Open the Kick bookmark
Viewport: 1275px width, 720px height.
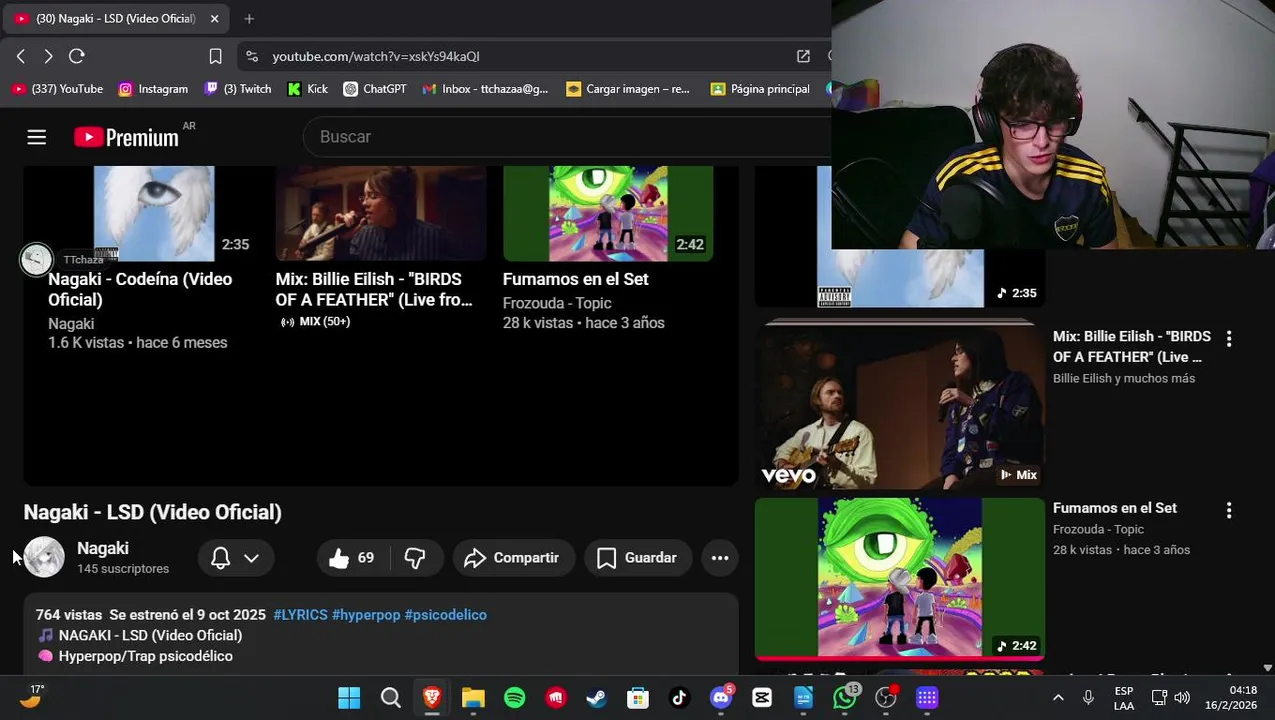pos(308,89)
